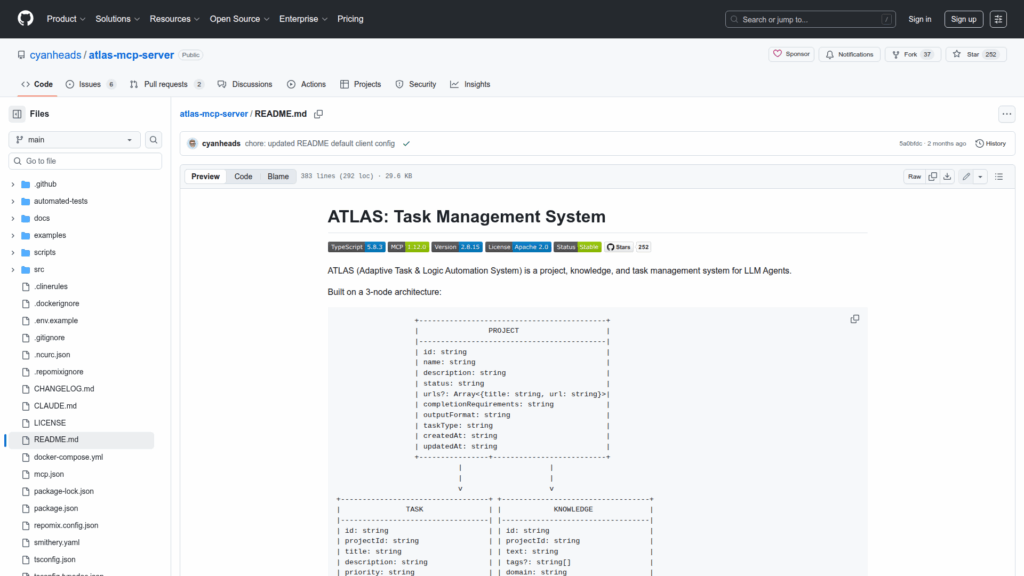1024x576 pixels.
Task: Open the Open Source dropdown menu
Action: point(239,19)
